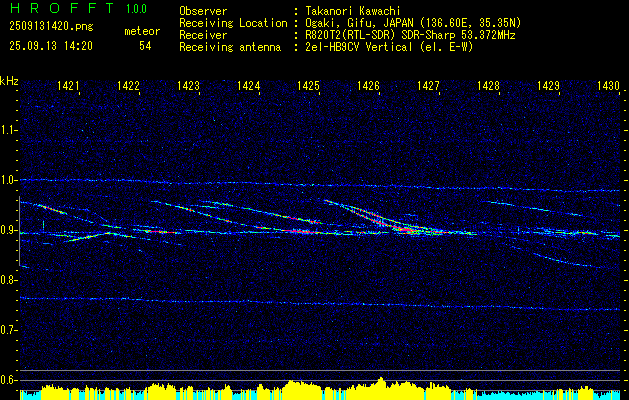Click the 0.9 frequency axis label
The width and height of the screenshot is (629, 400).
[8, 230]
